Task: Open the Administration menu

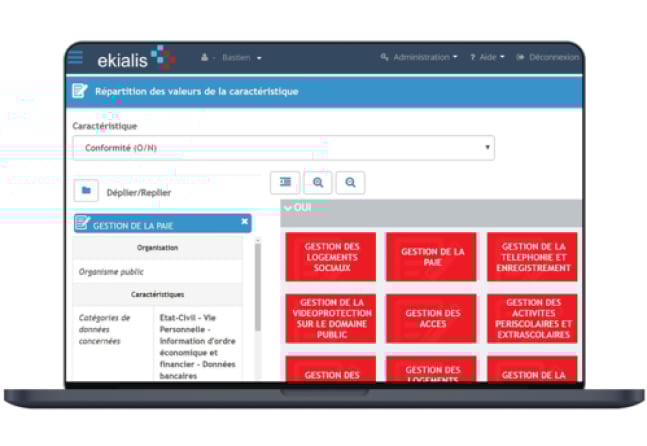Action: tap(420, 58)
